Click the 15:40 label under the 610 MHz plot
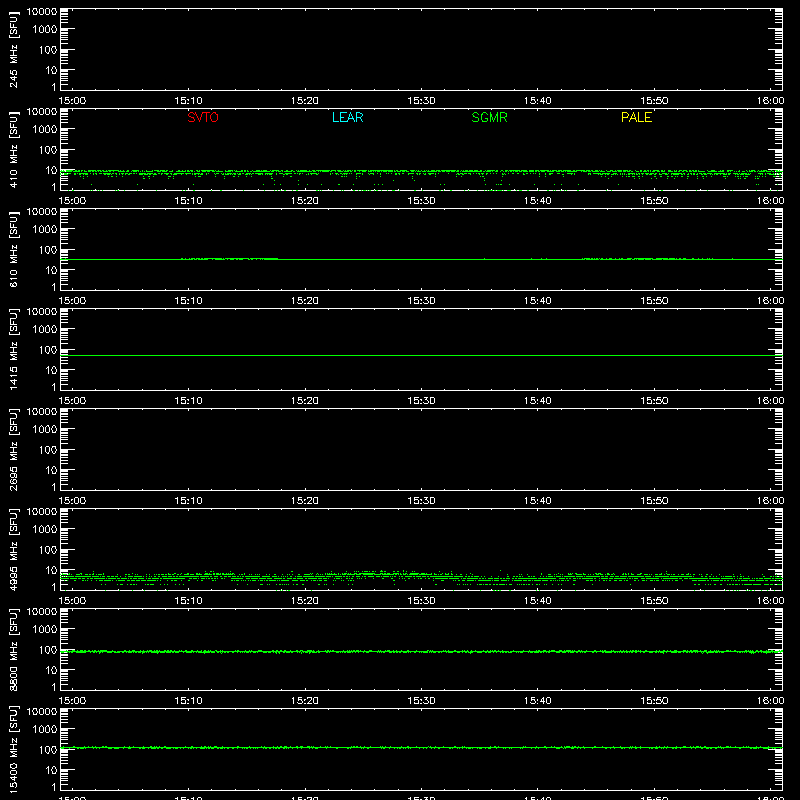Image resolution: width=800 pixels, height=800 pixels. pos(537,301)
